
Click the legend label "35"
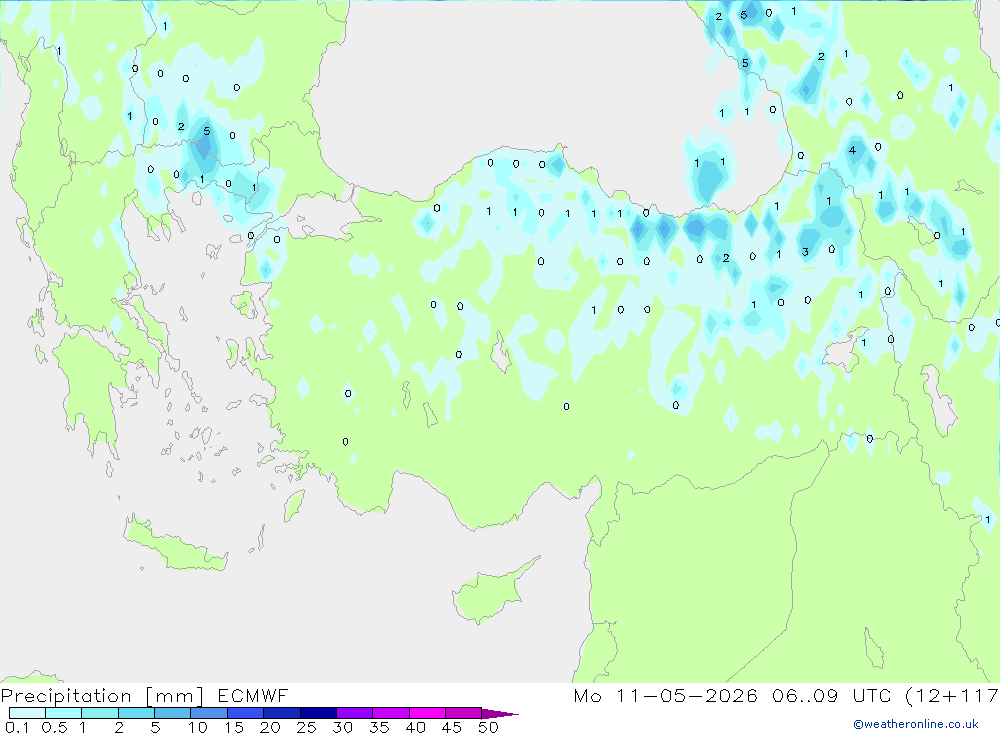coord(379,727)
